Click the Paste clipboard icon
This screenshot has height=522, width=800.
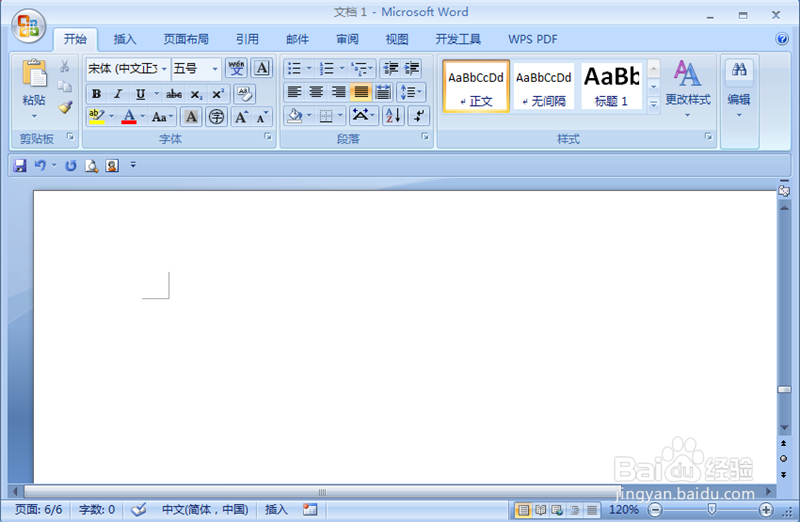click(x=34, y=73)
